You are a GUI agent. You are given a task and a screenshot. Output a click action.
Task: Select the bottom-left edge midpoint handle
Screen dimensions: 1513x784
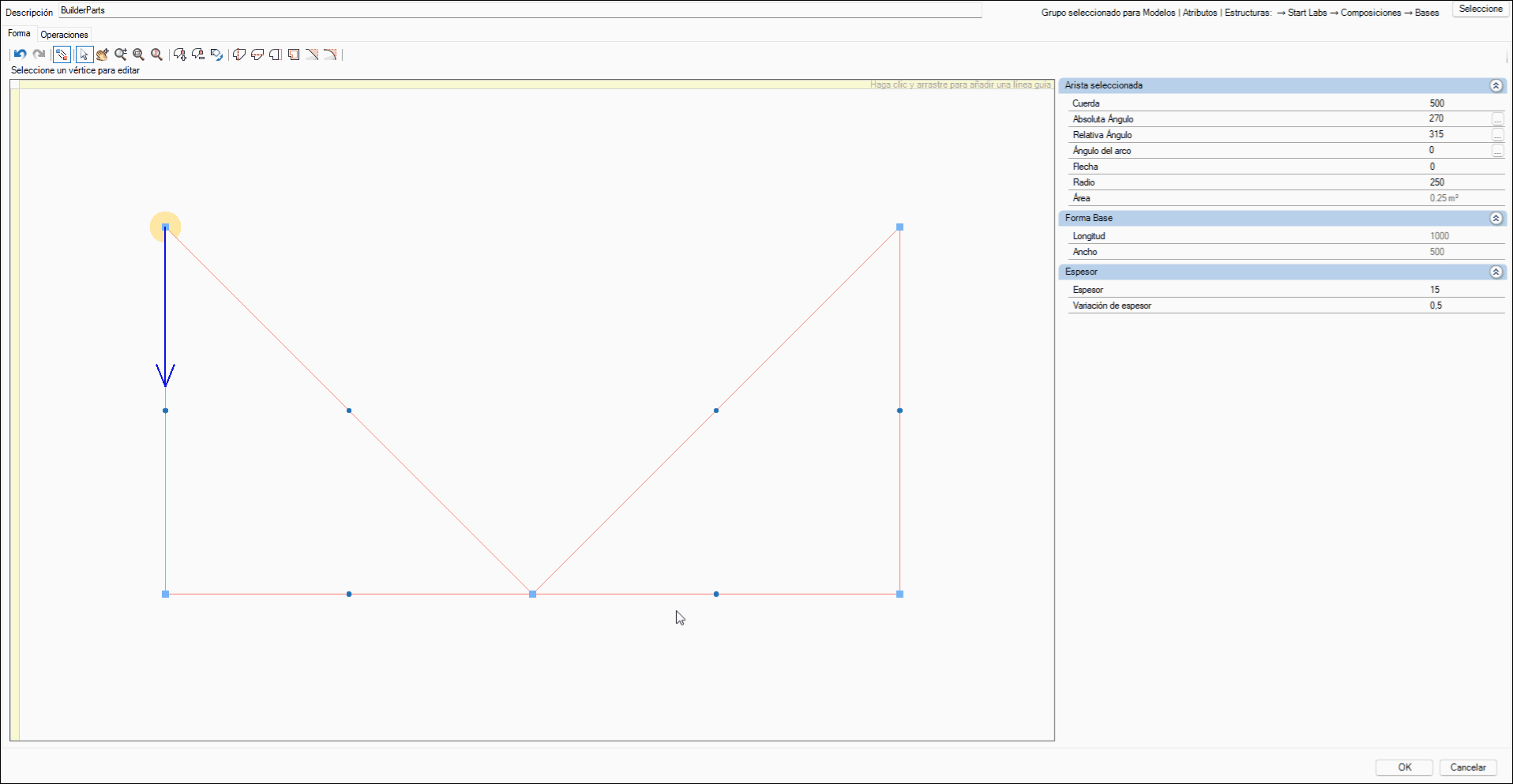tap(349, 594)
